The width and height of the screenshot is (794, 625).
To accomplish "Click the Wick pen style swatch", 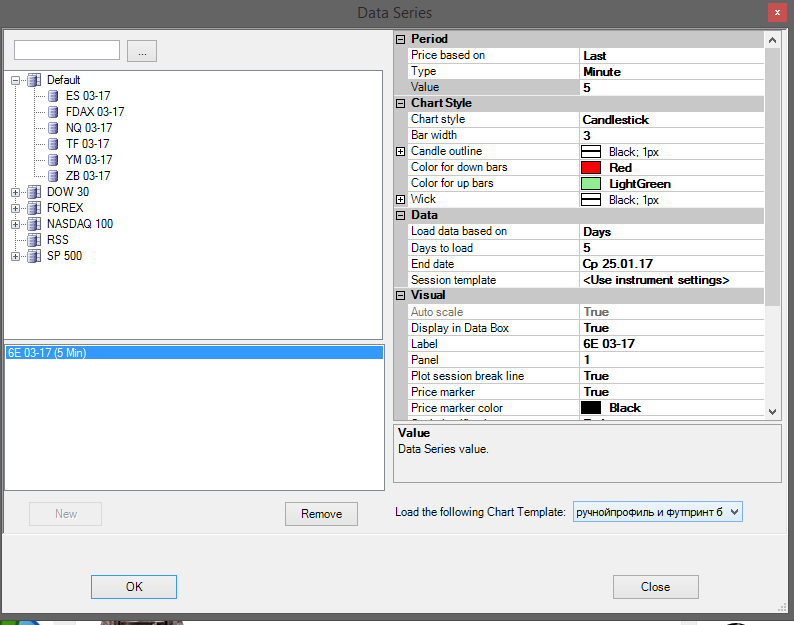I will pos(591,200).
